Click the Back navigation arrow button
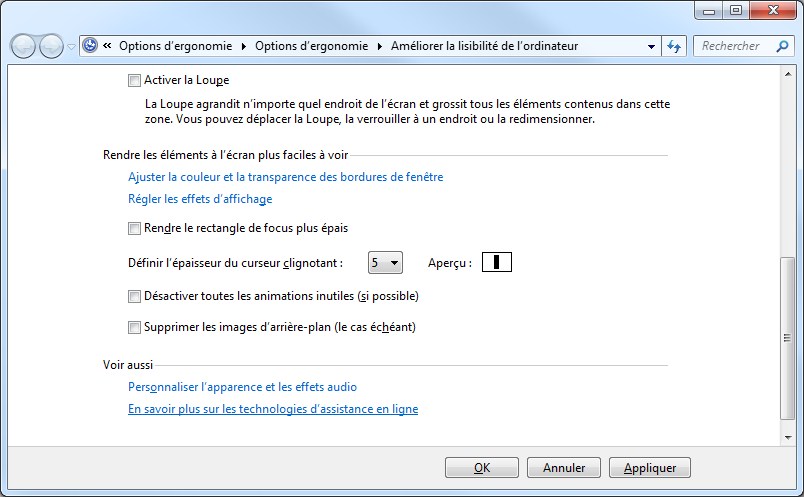The height and width of the screenshot is (497, 804). (24, 46)
